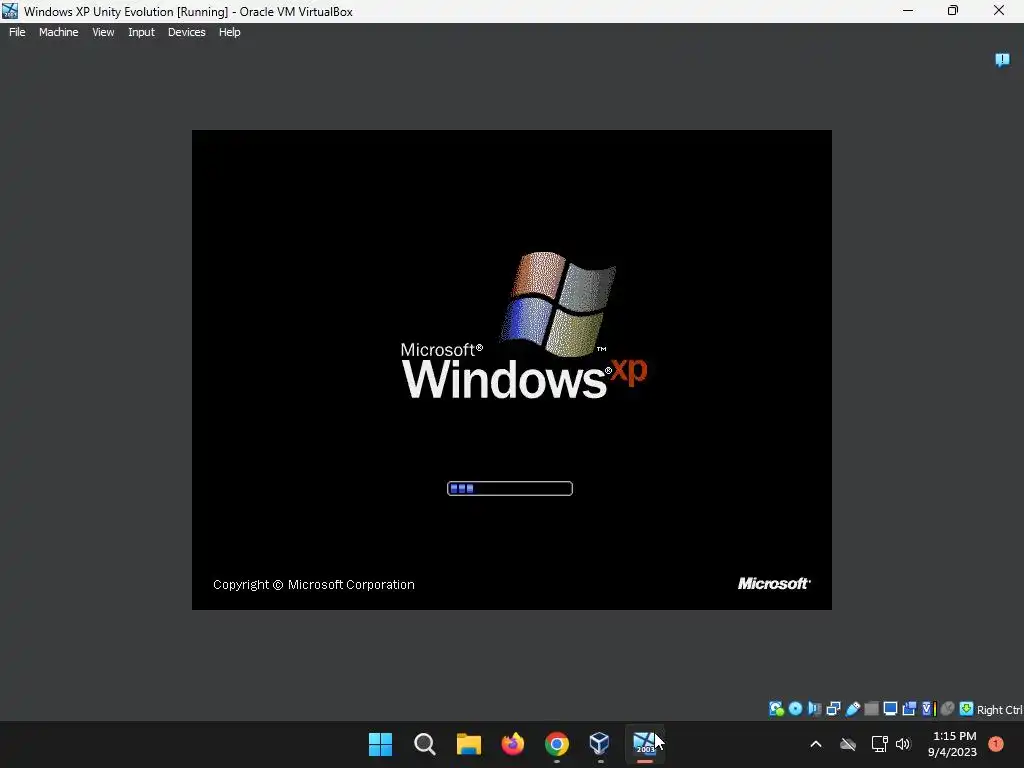The image size is (1024, 768).
Task: Open taskbar Search
Action: (x=424, y=743)
